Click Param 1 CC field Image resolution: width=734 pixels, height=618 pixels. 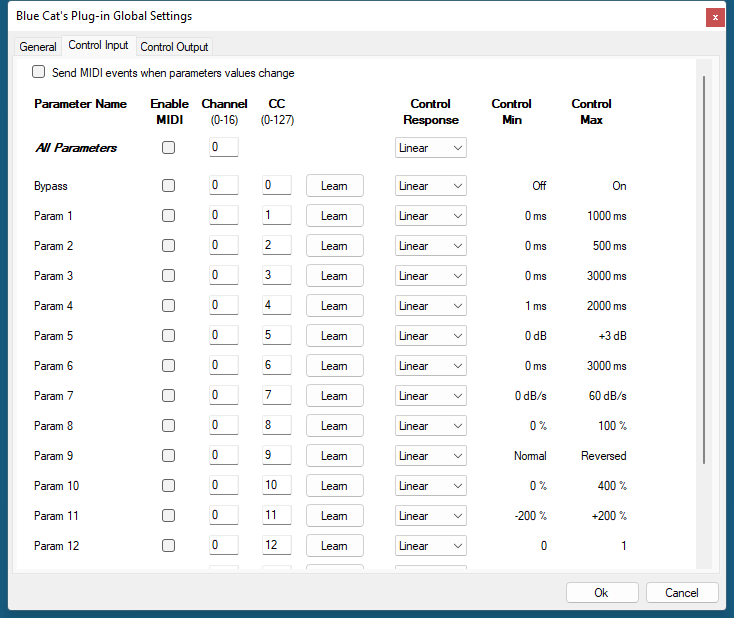[x=277, y=215]
